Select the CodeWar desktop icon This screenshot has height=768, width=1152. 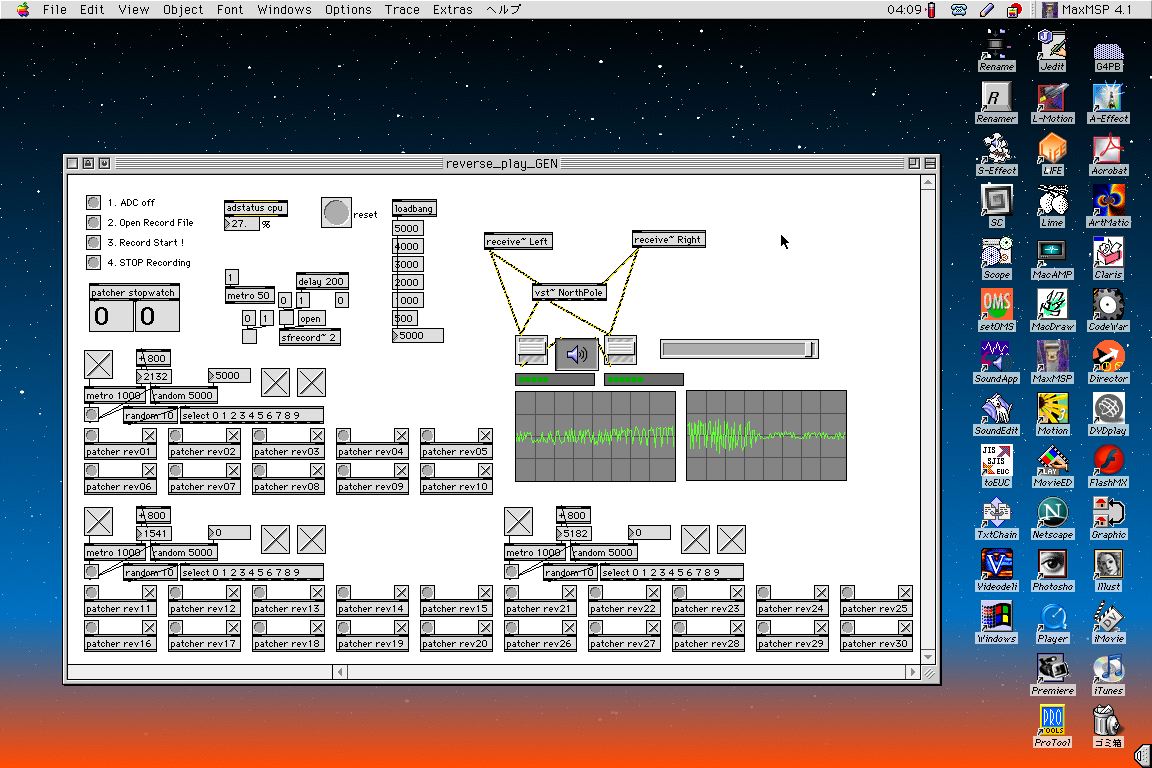point(1109,310)
